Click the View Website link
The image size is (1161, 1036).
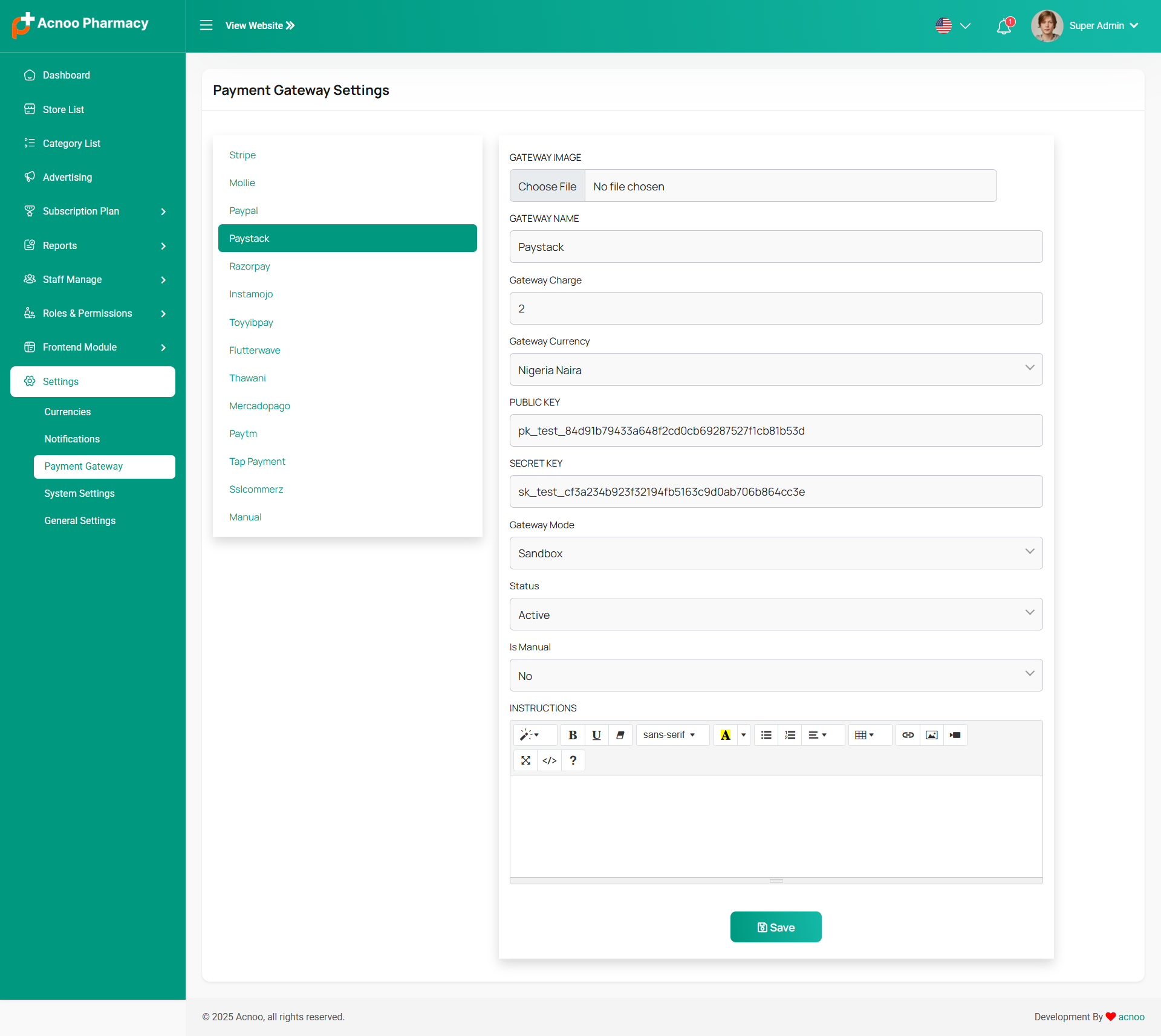(259, 25)
